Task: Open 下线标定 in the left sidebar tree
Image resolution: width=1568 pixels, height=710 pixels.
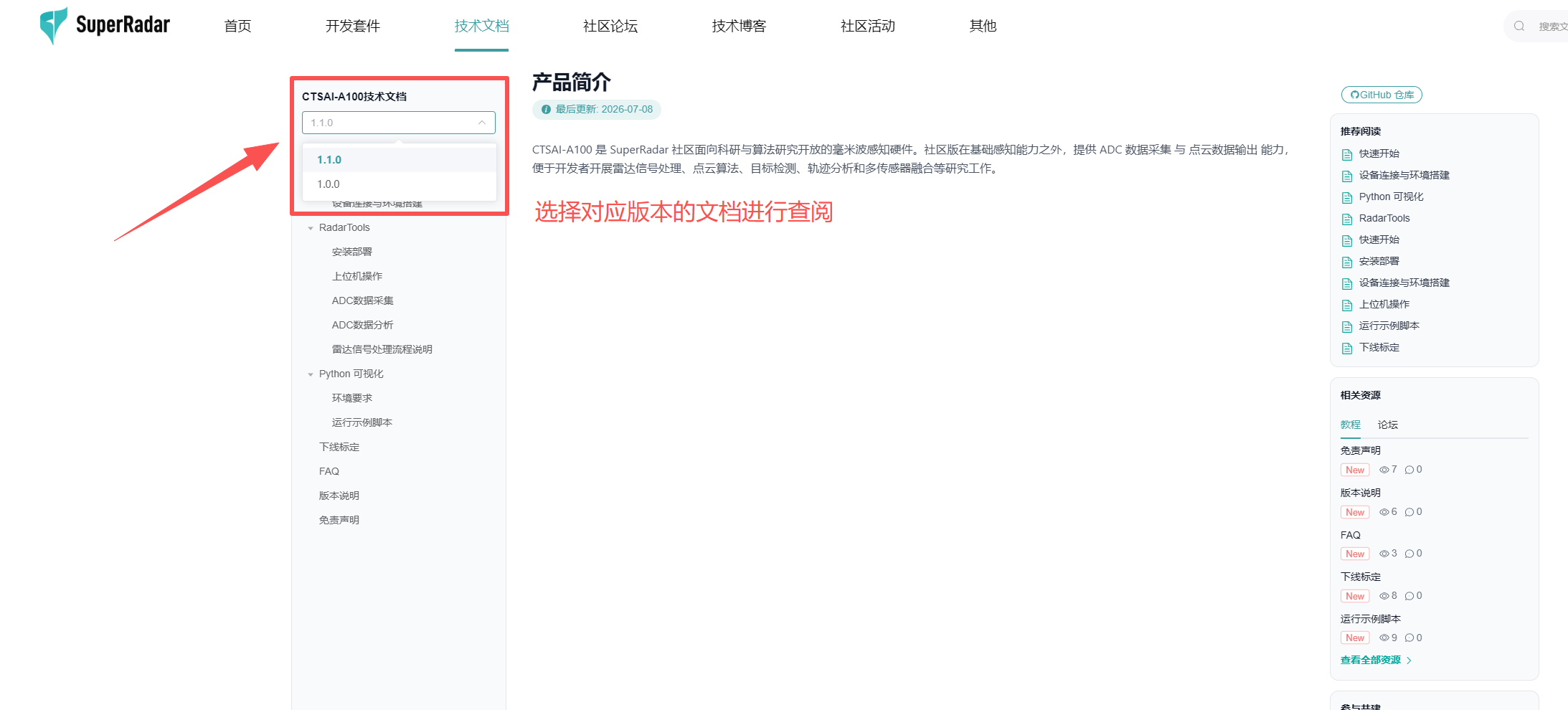Action: [339, 447]
